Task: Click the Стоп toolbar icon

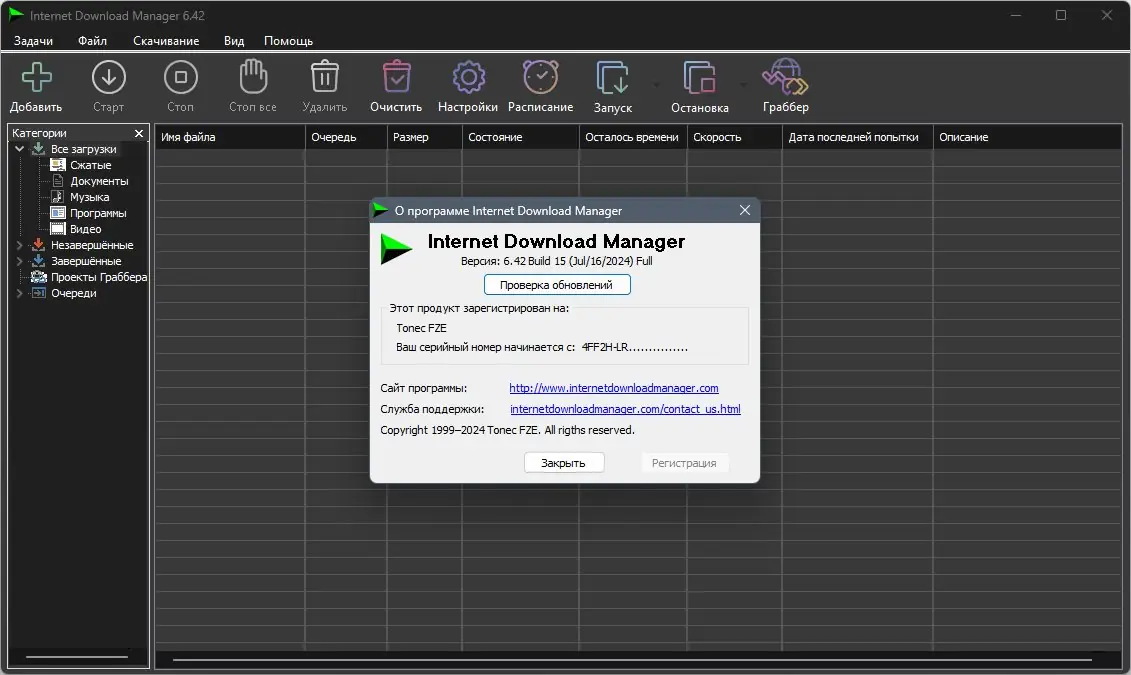Action: pos(180,77)
